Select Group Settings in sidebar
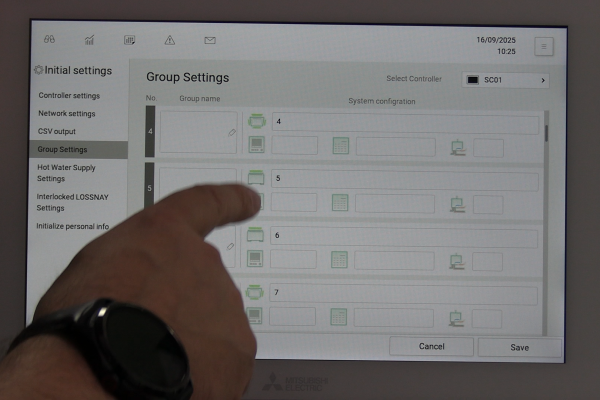600x400 pixels. pyautogui.click(x=78, y=149)
